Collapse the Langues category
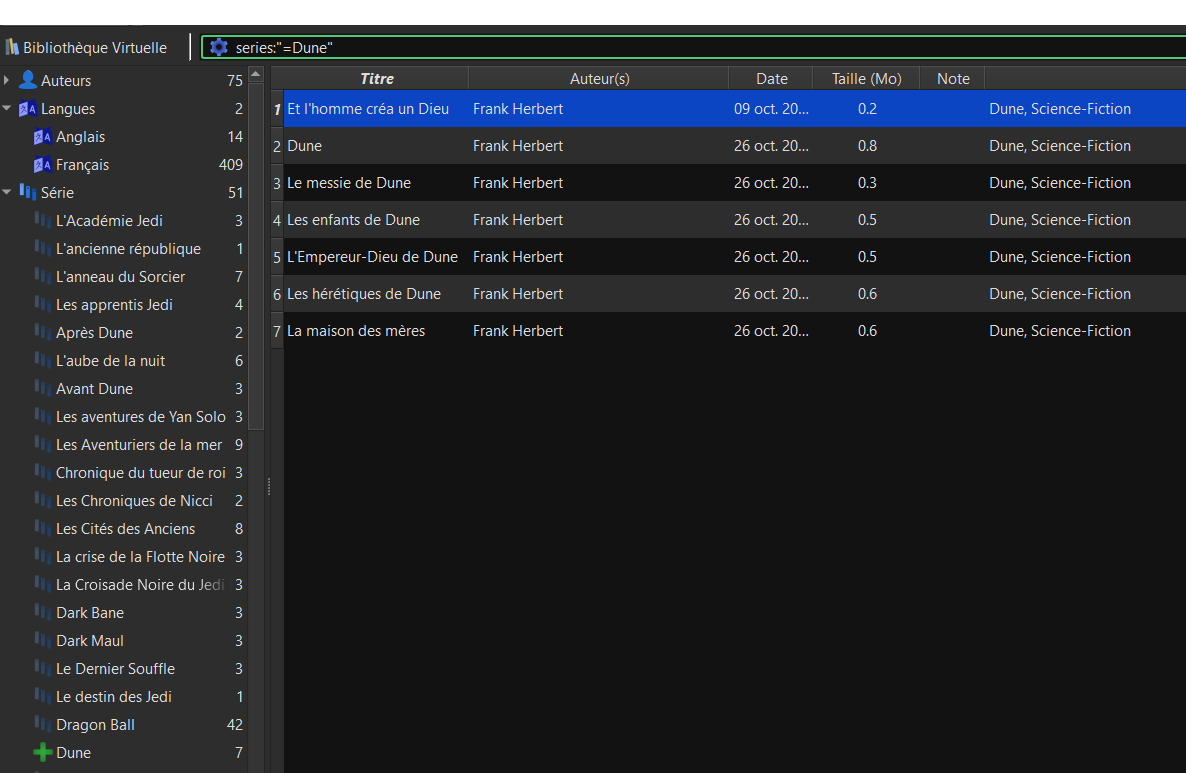1186x773 pixels. pyautogui.click(x=7, y=108)
